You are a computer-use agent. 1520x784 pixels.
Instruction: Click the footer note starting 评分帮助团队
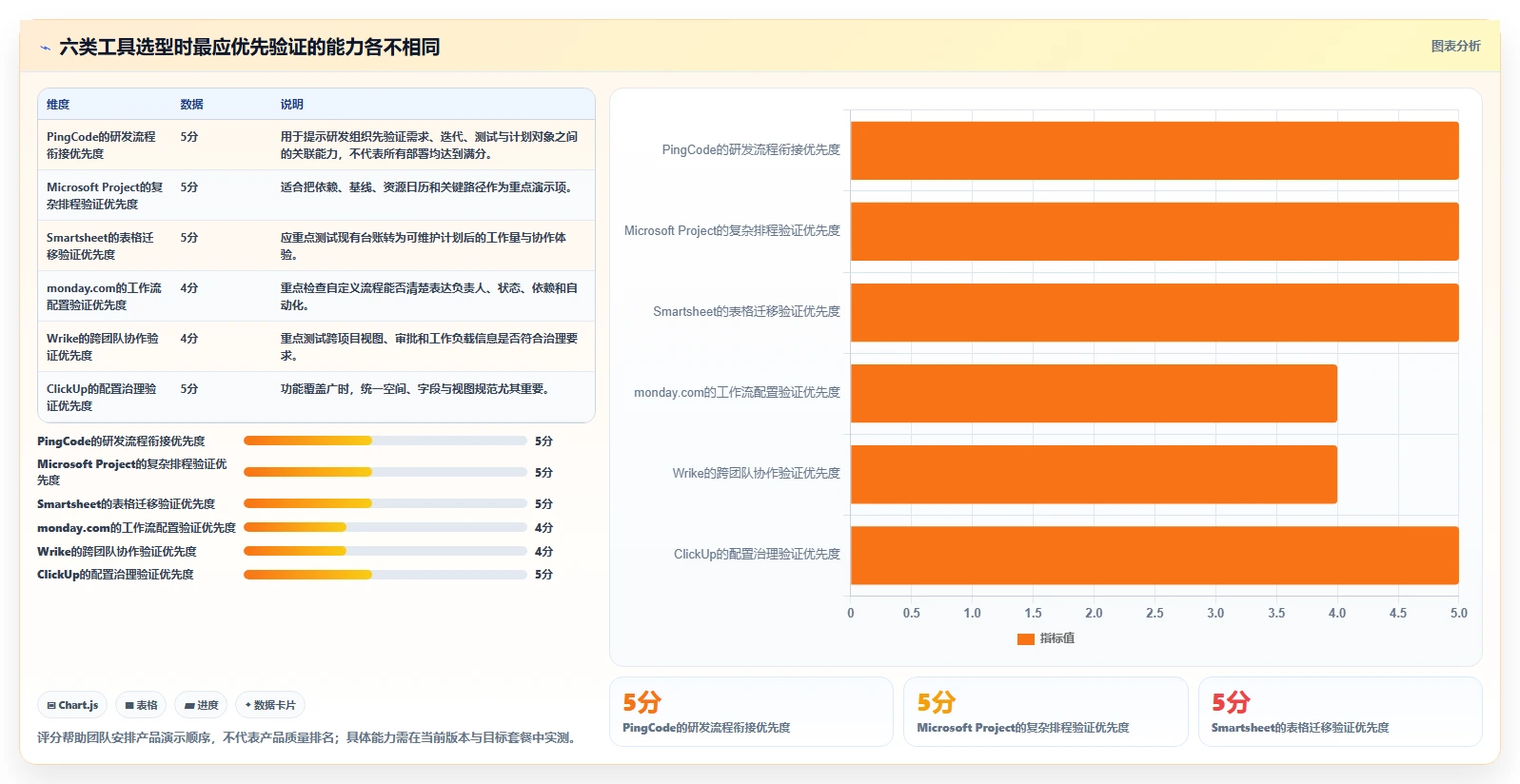[308, 738]
